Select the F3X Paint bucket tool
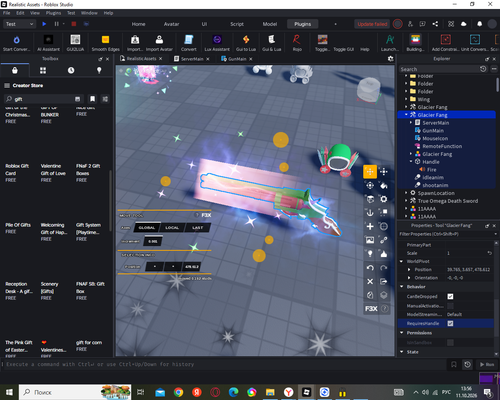 (384, 185)
